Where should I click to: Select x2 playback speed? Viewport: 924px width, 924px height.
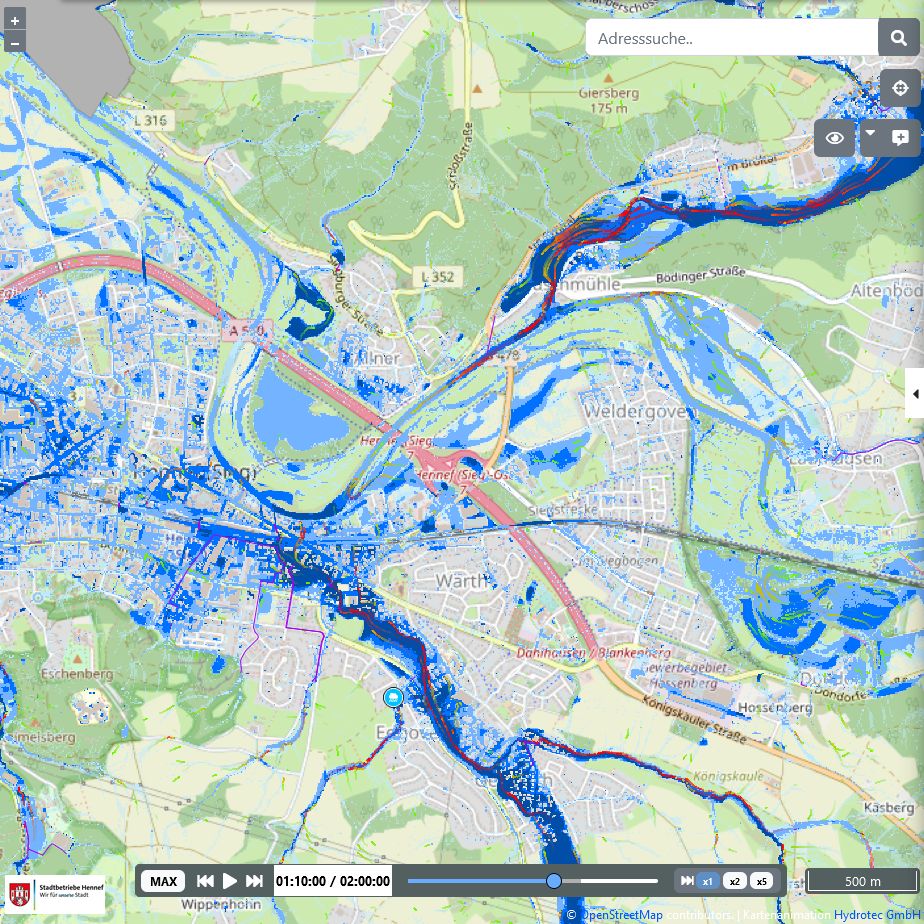click(735, 881)
